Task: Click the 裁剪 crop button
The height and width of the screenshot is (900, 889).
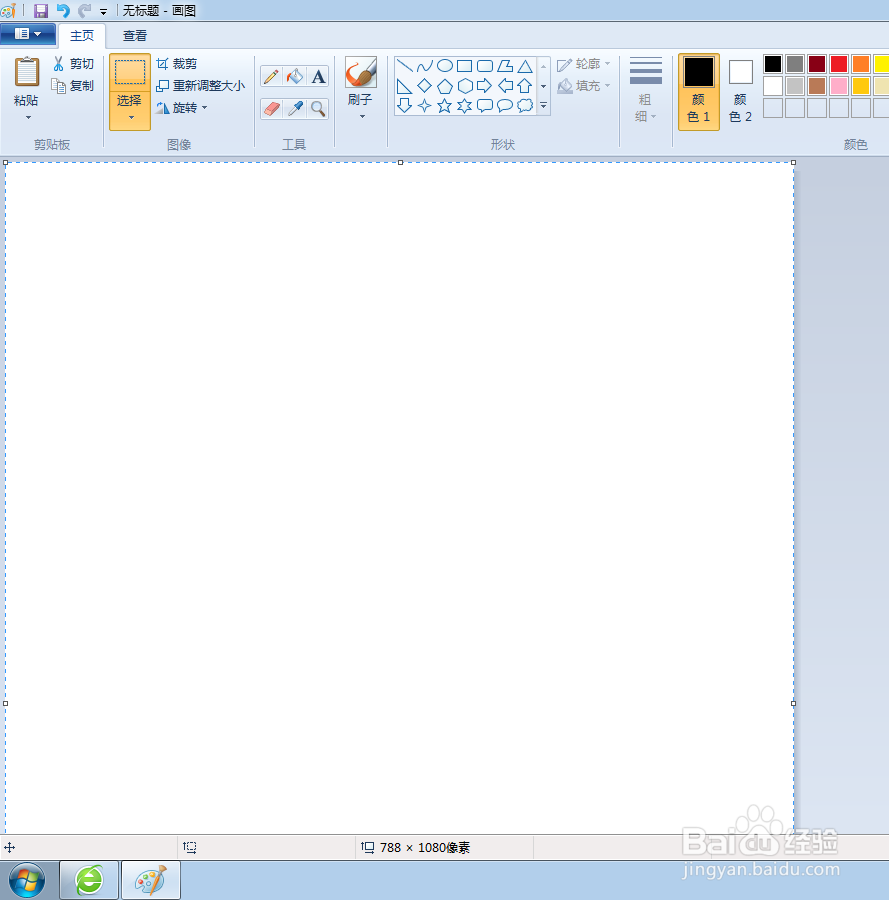Action: 177,64
